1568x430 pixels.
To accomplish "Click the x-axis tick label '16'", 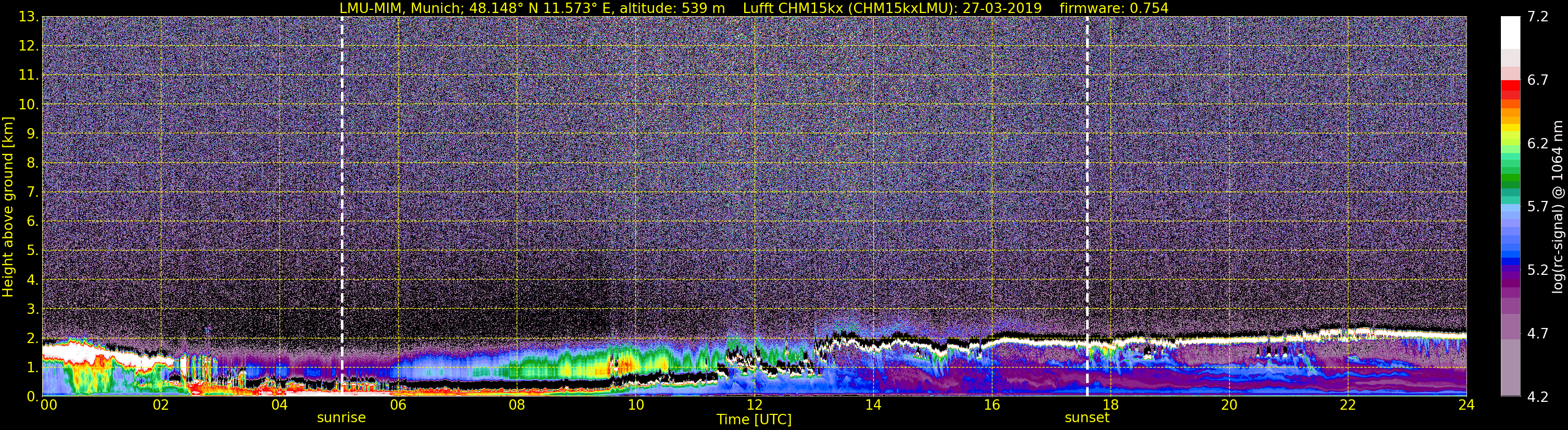I will (991, 405).
